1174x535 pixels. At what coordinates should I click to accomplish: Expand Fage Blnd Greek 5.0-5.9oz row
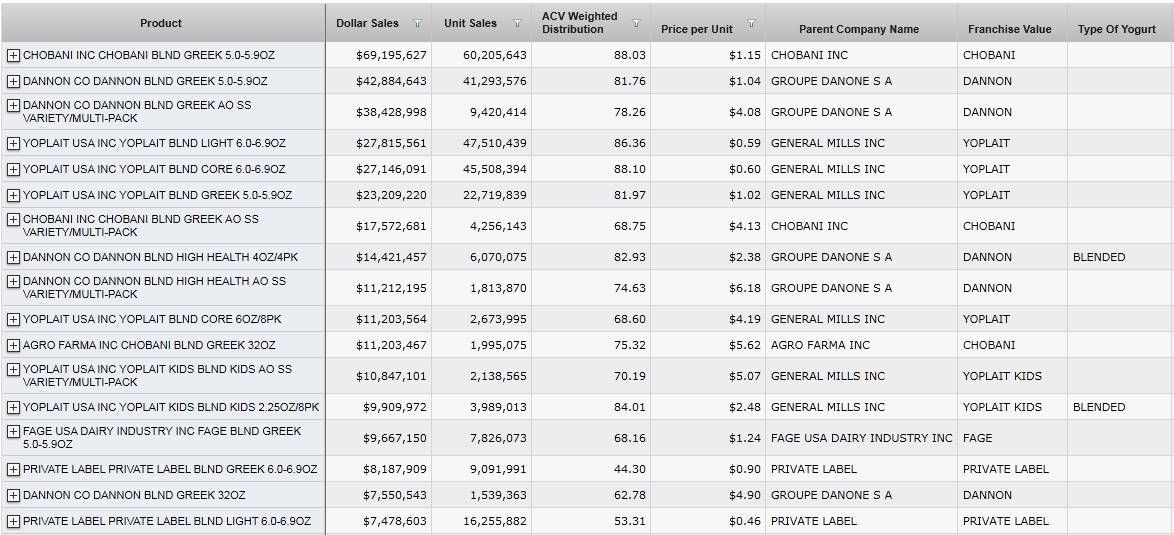[13, 432]
